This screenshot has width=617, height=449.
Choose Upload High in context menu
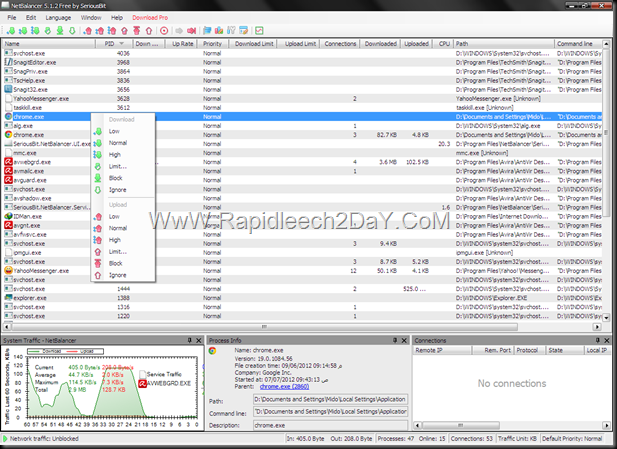click(123, 240)
